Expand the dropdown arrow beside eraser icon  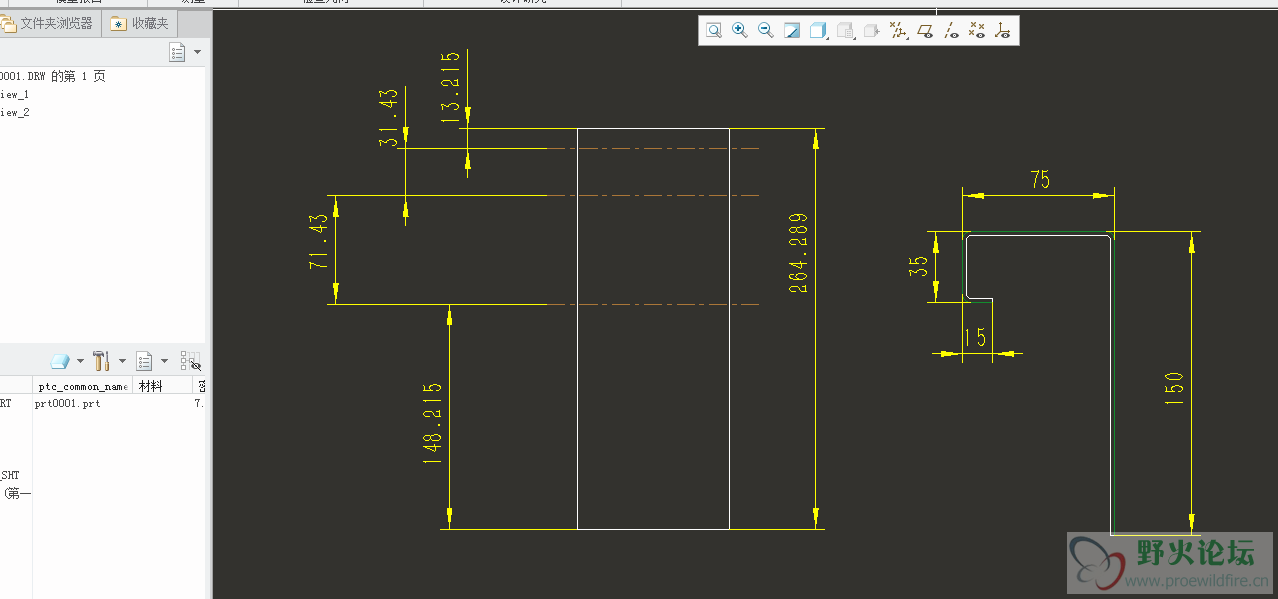(80, 360)
